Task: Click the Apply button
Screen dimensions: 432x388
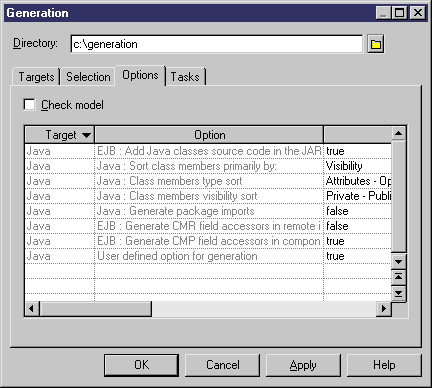Action: [303, 365]
